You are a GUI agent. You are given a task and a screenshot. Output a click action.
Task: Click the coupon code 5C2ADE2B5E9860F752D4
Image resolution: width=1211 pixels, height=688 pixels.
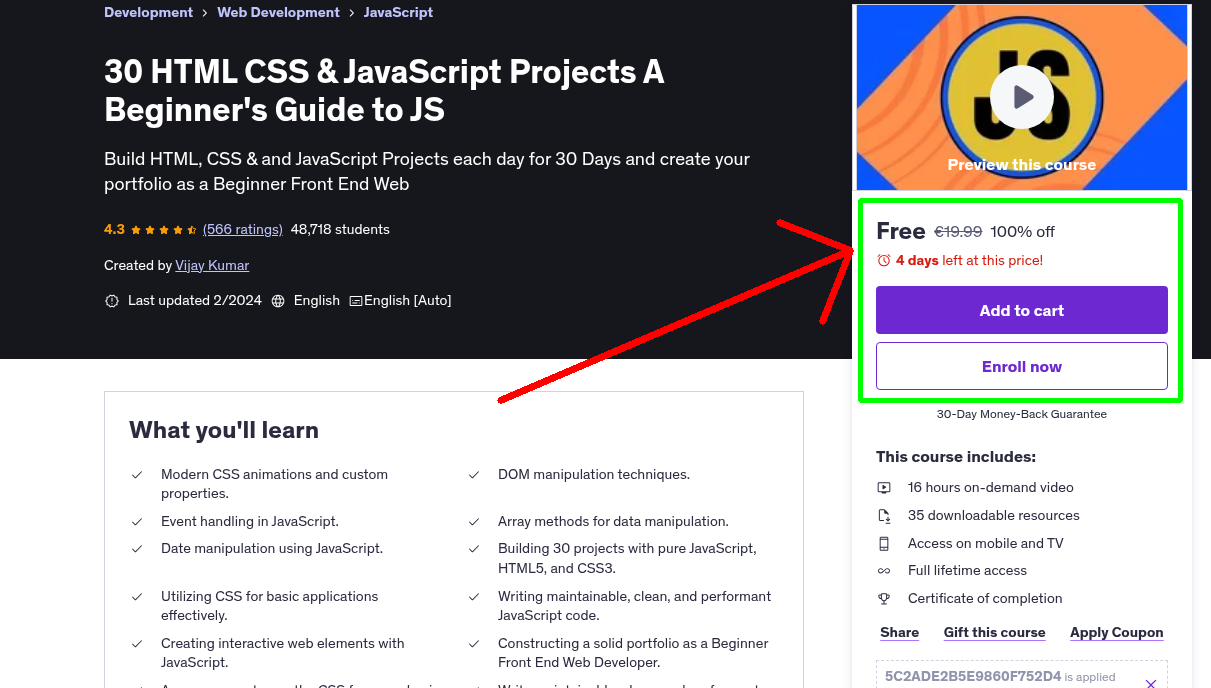973,676
